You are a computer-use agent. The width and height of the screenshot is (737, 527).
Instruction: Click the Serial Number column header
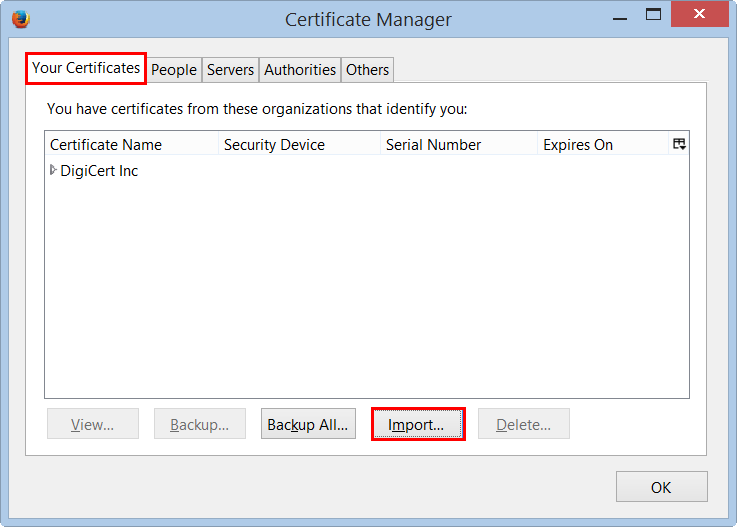click(458, 145)
